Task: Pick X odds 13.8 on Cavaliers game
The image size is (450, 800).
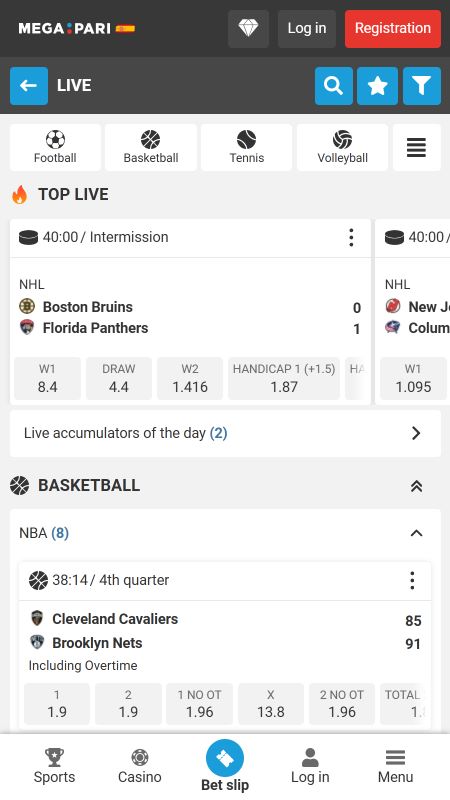Action: (271, 704)
